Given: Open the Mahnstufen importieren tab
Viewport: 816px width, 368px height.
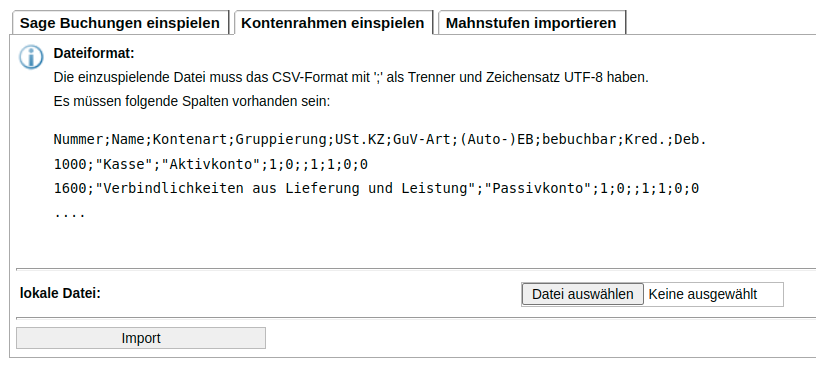Looking at the screenshot, I should (x=531, y=23).
